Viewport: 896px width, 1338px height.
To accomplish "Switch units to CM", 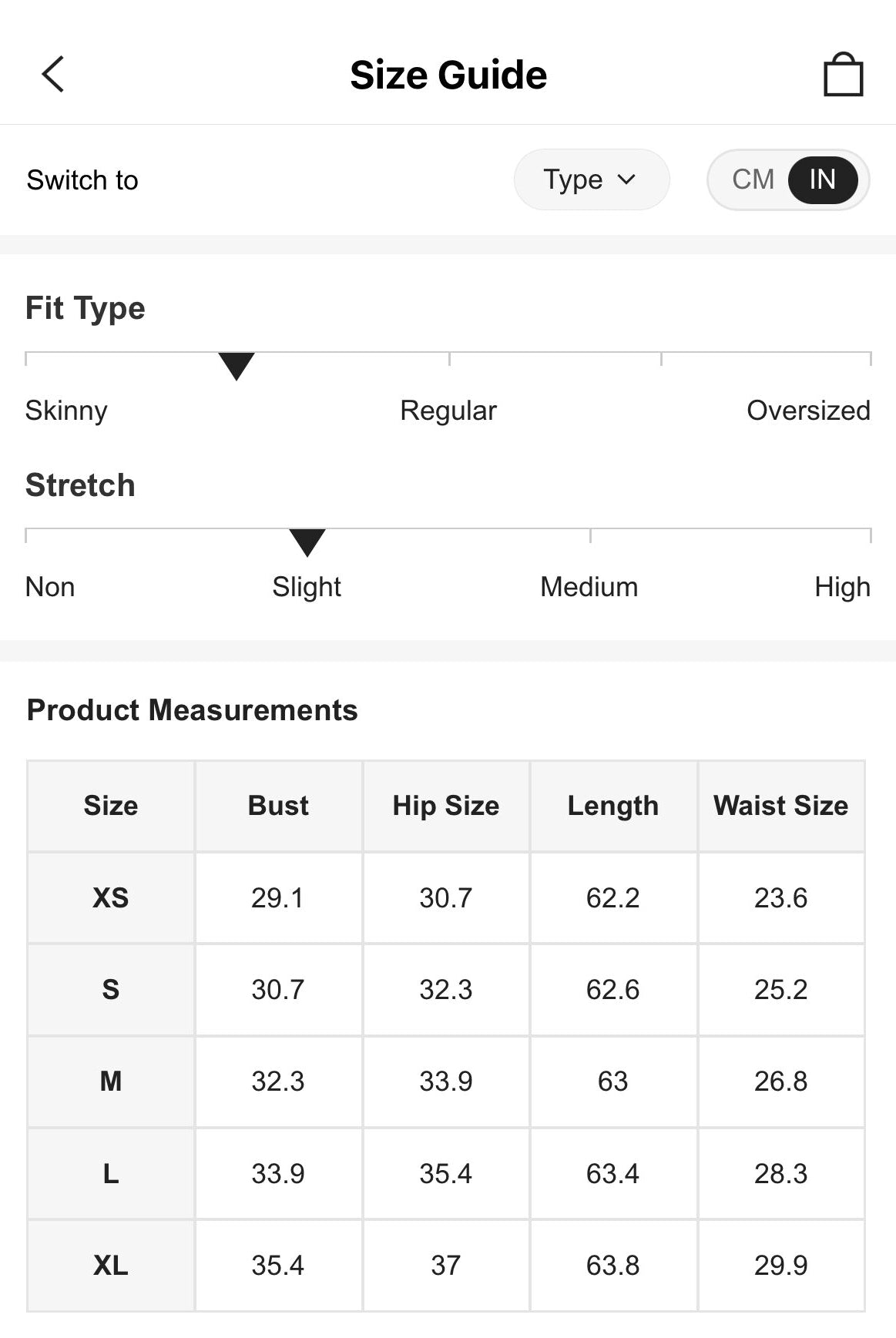I will pos(753,179).
